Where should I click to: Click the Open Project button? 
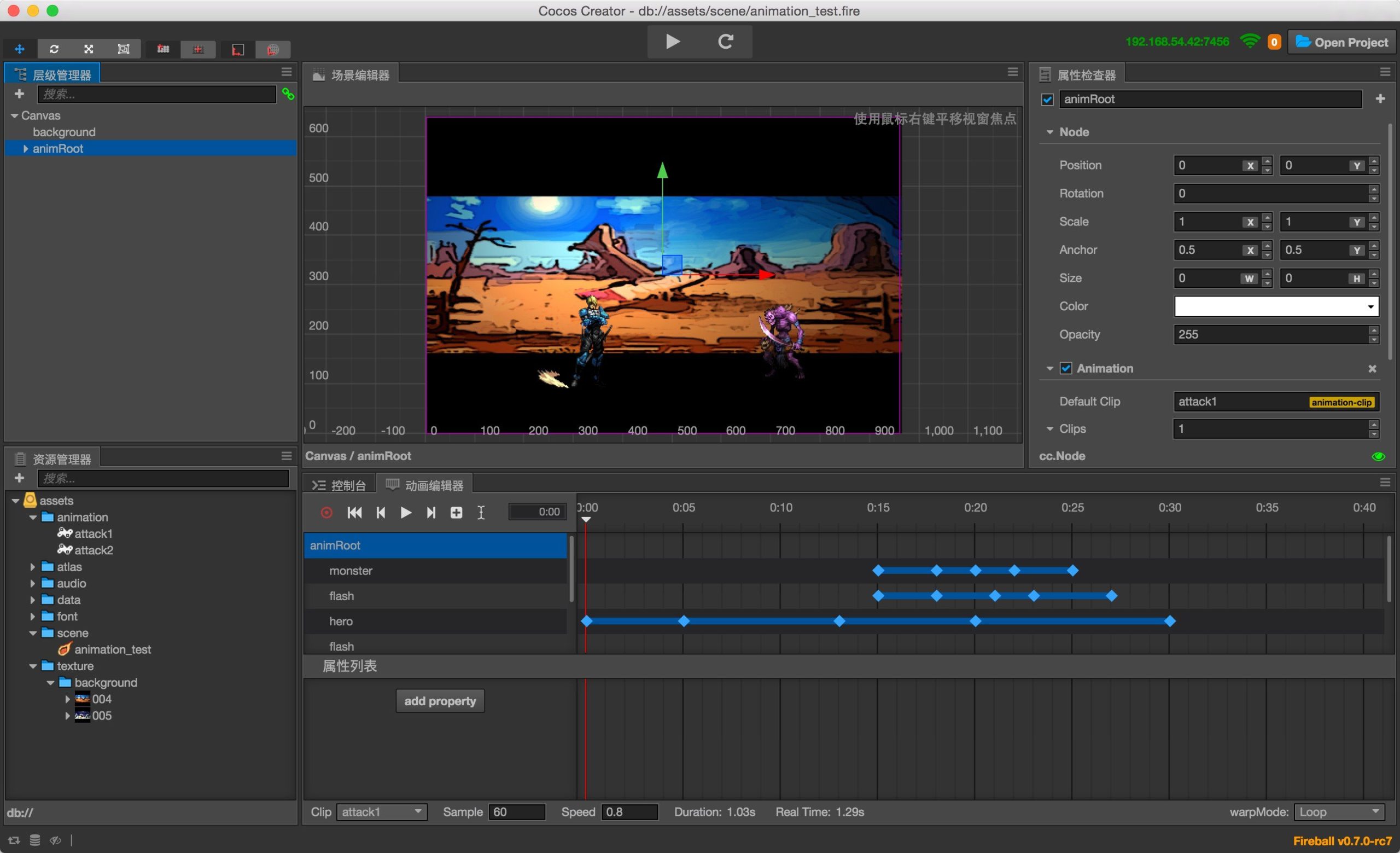1341,42
